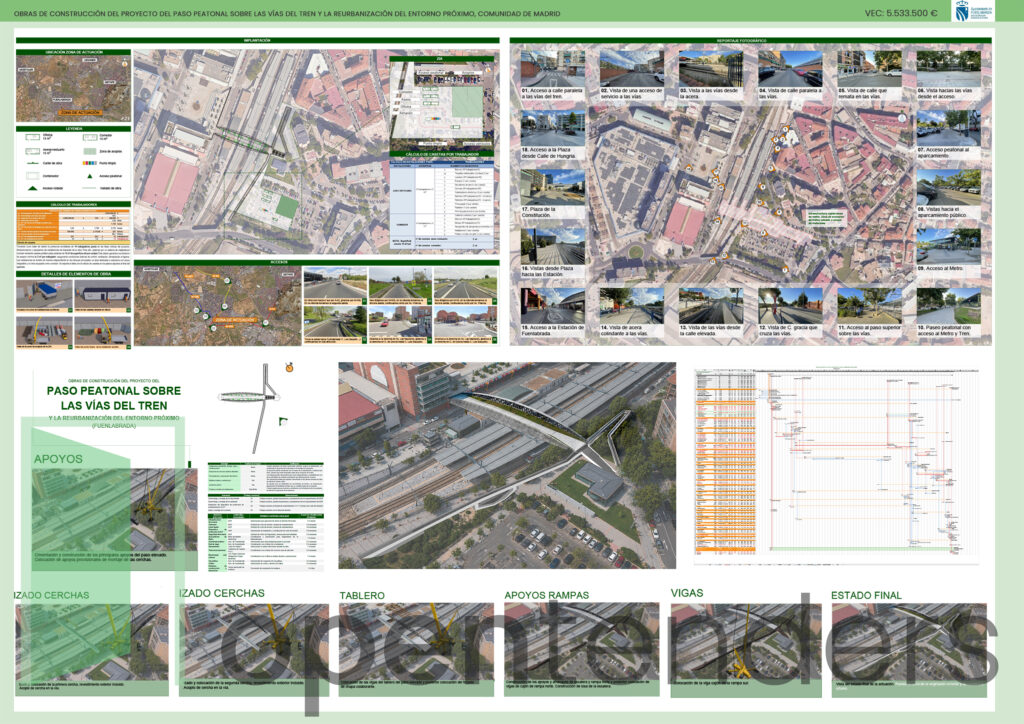Select the green access marker beside the bridge plan

pyautogui.click(x=283, y=422)
